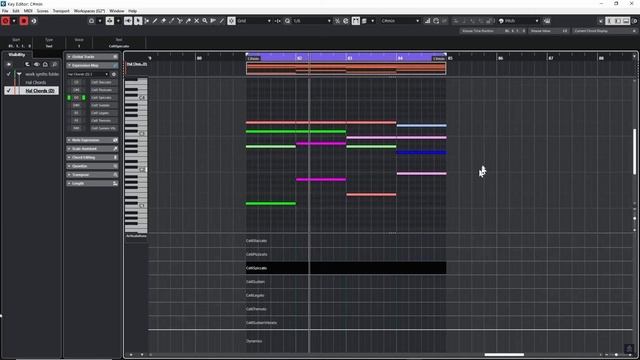Open the C#min chord selector dropdown

400,21
